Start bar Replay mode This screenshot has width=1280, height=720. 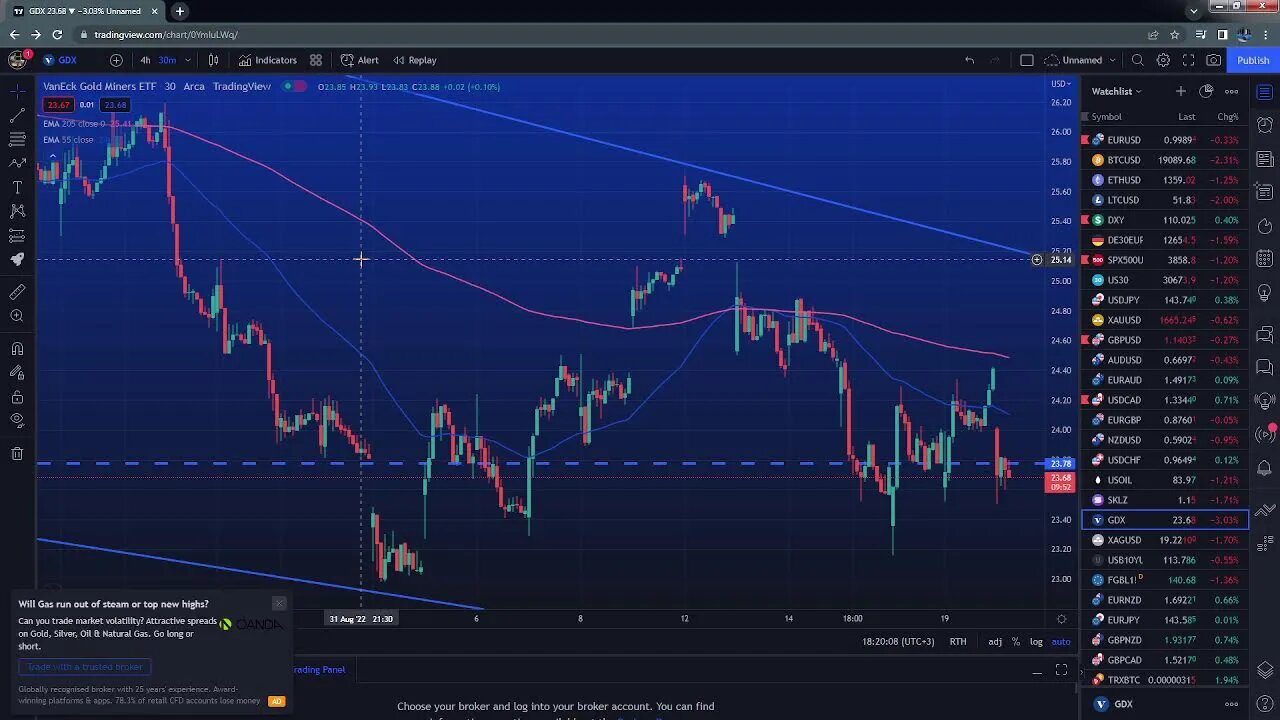pos(415,60)
